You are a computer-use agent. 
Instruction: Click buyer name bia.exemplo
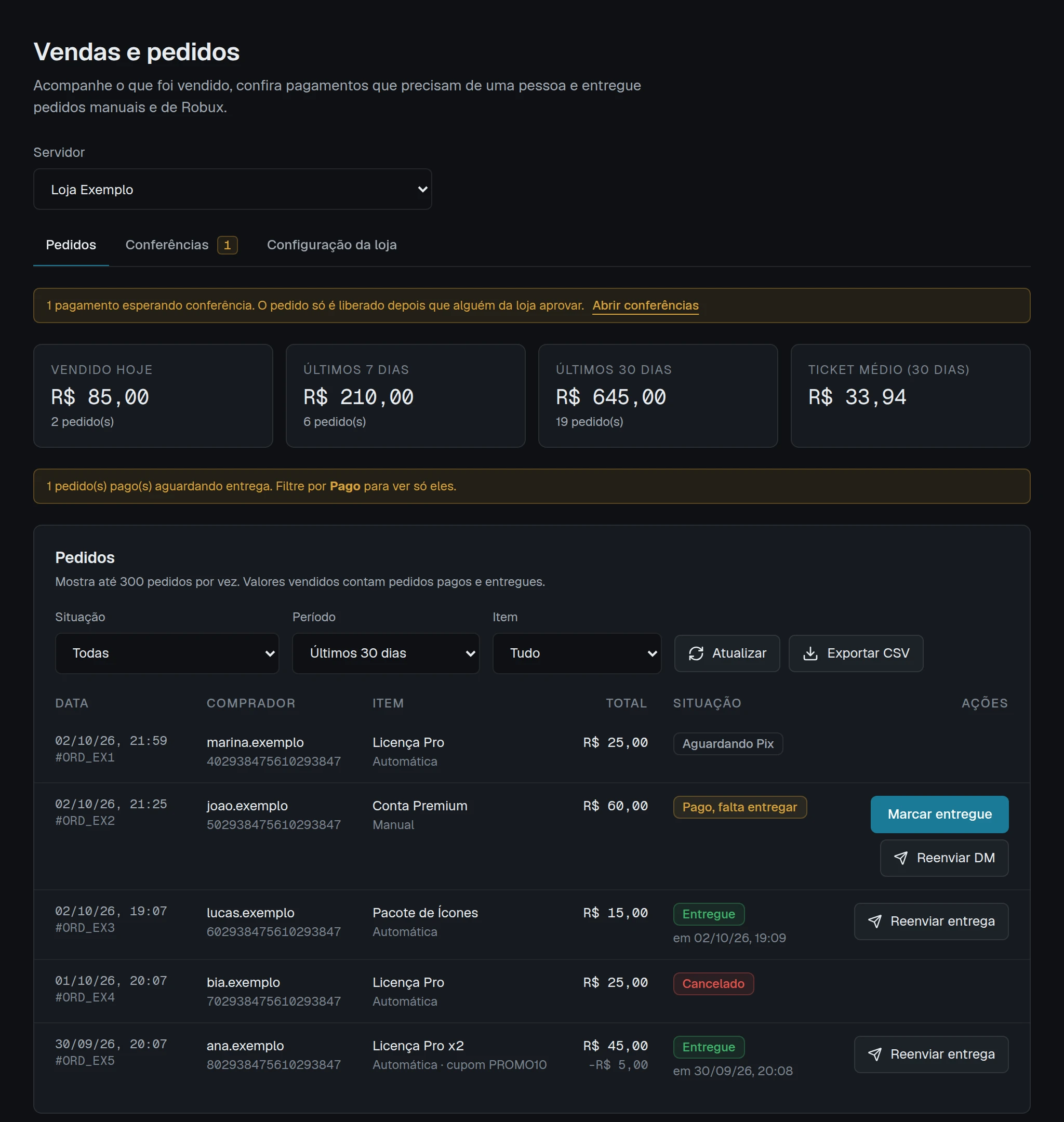coord(243,983)
